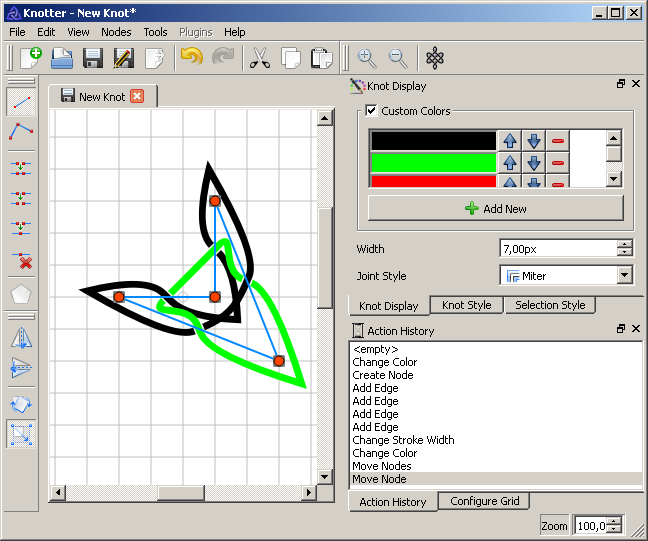Flip selection horizontally icon
This screenshot has width=648, height=541.
click(x=21, y=338)
